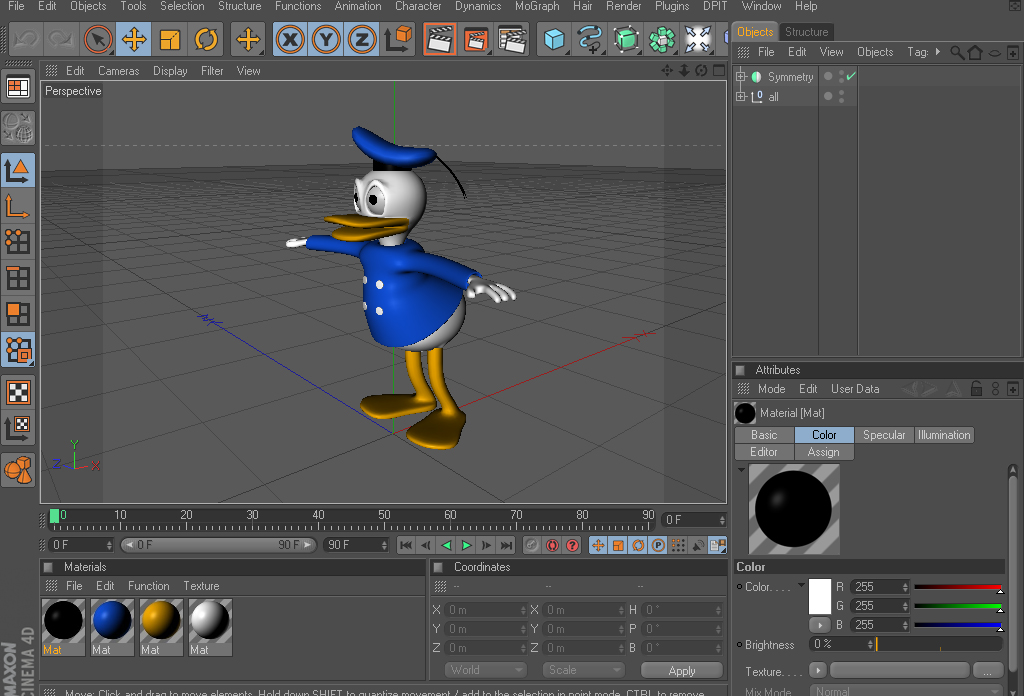Expand the 'all' null object node
Viewport: 1024px width, 696px height.
[x=741, y=96]
